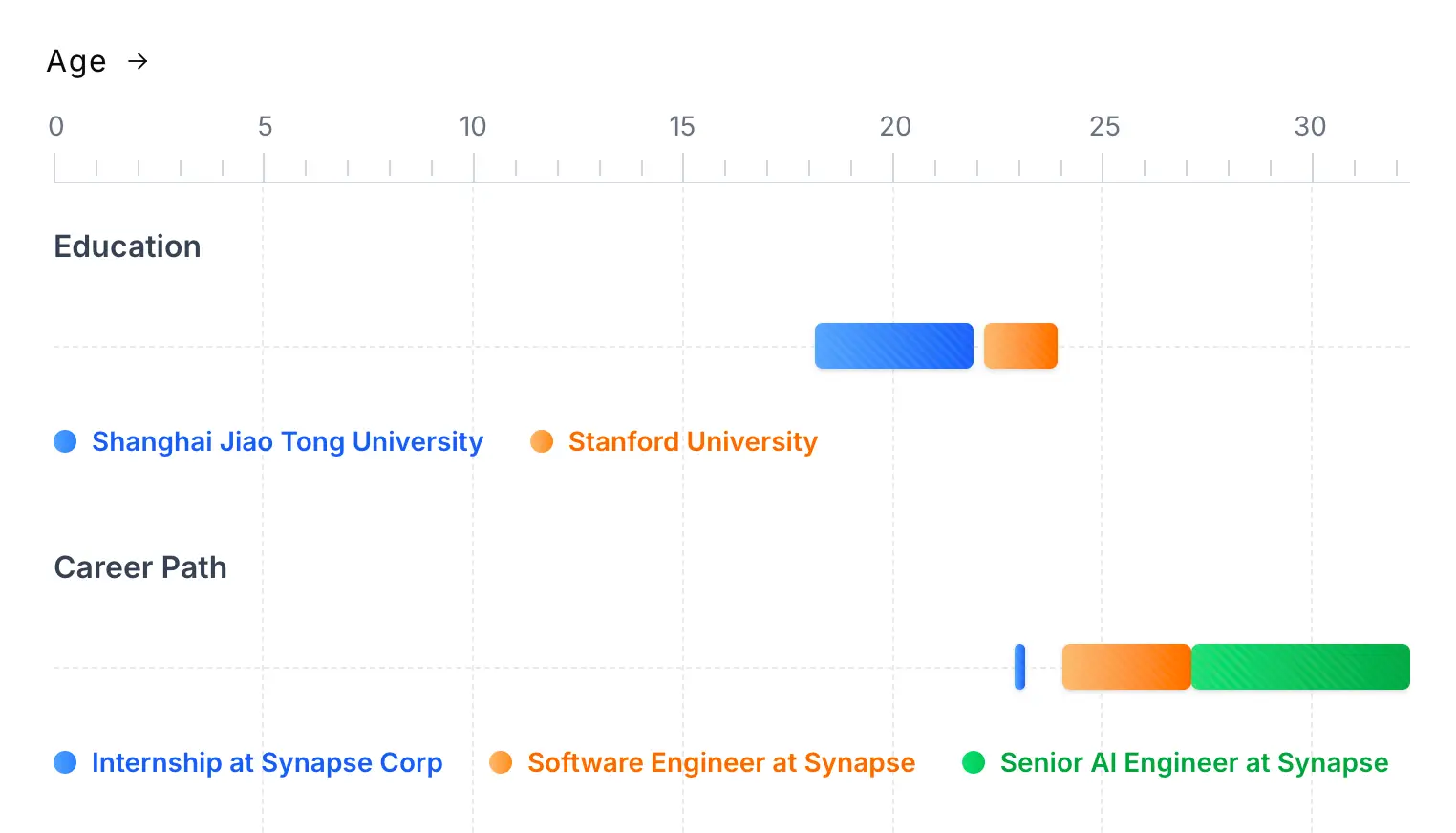Select the green Senior AI Engineer bar

(x=1300, y=667)
